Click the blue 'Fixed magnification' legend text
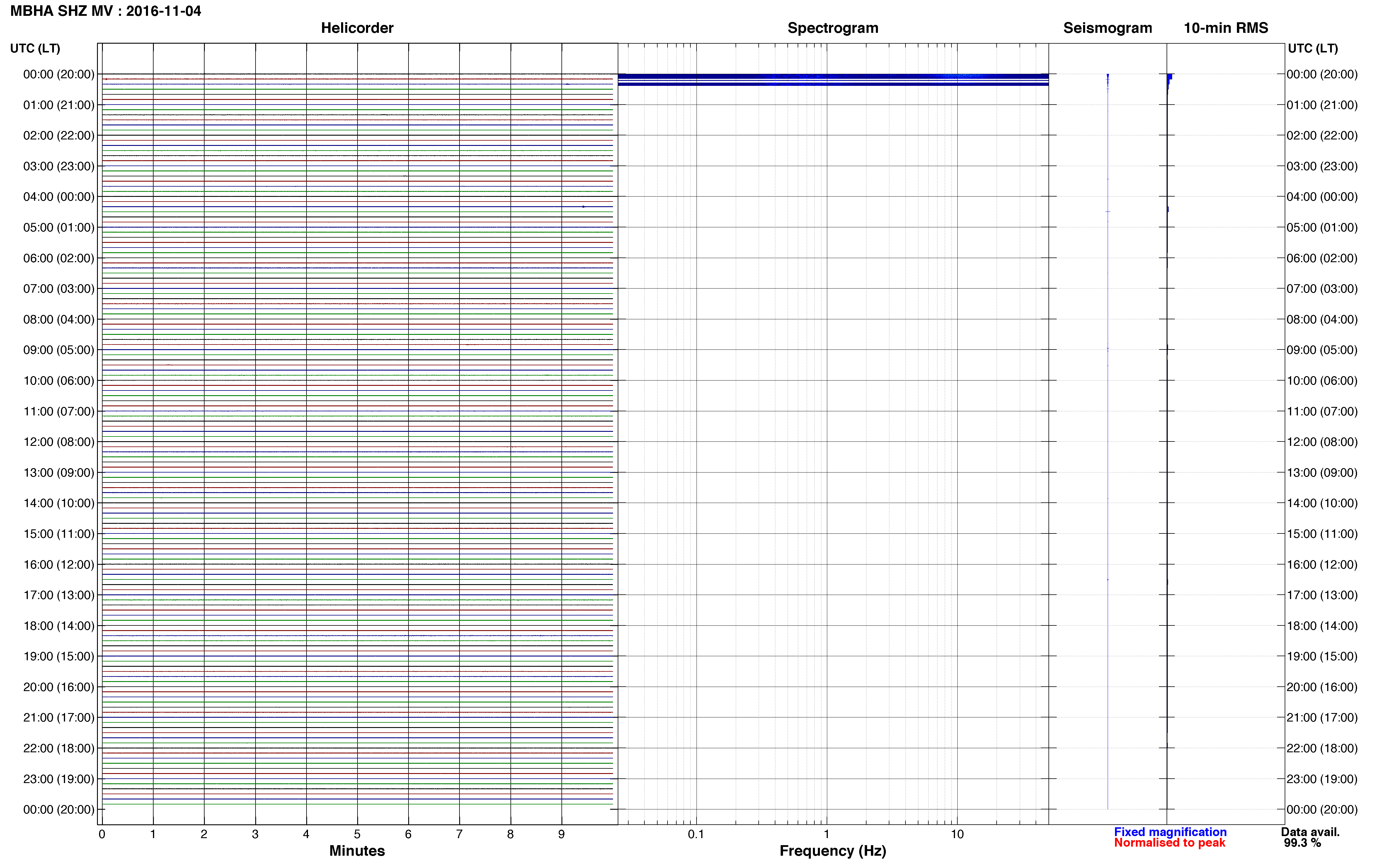Screen dimensions: 1389x868 coord(1170,832)
